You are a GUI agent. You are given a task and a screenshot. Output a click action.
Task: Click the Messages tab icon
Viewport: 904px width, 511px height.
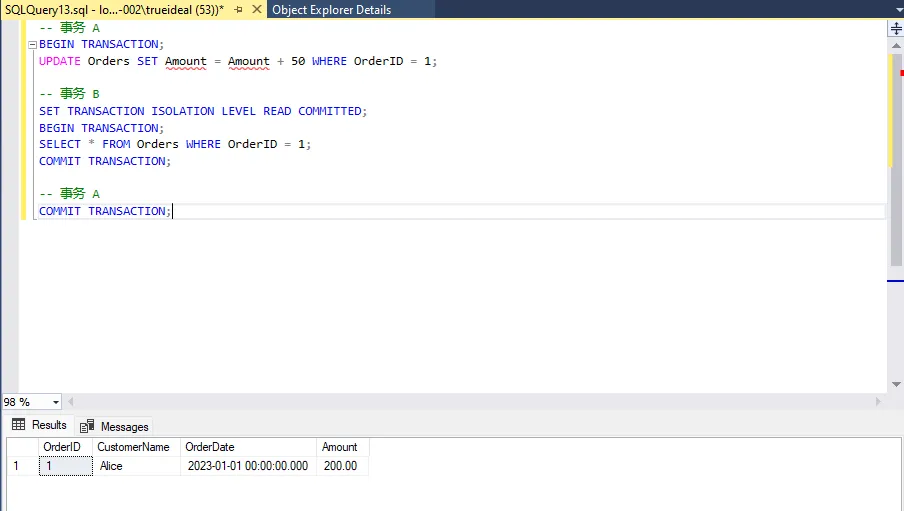coord(88,426)
